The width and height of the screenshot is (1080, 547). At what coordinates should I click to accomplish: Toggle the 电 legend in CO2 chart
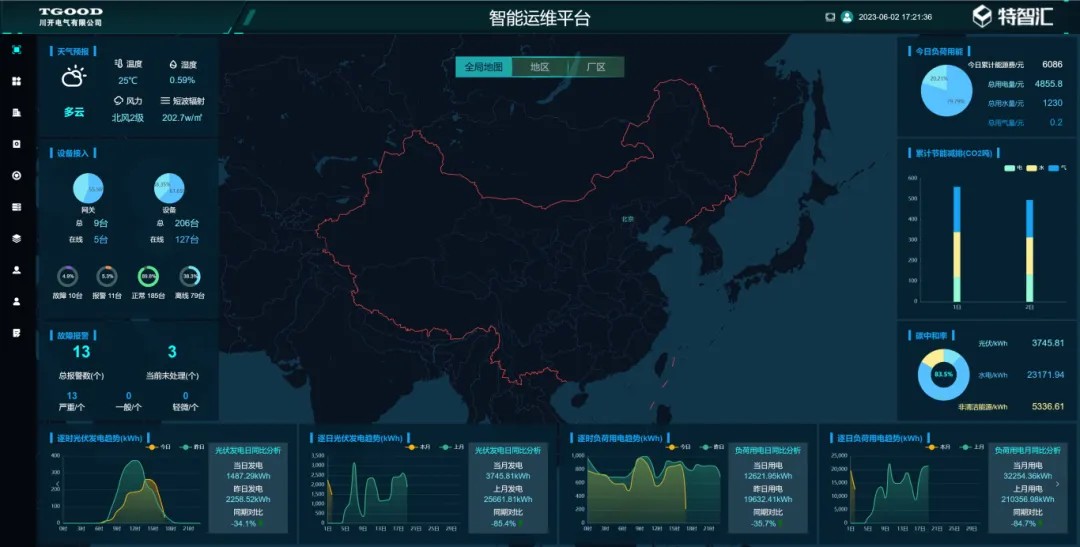click(x=1013, y=168)
